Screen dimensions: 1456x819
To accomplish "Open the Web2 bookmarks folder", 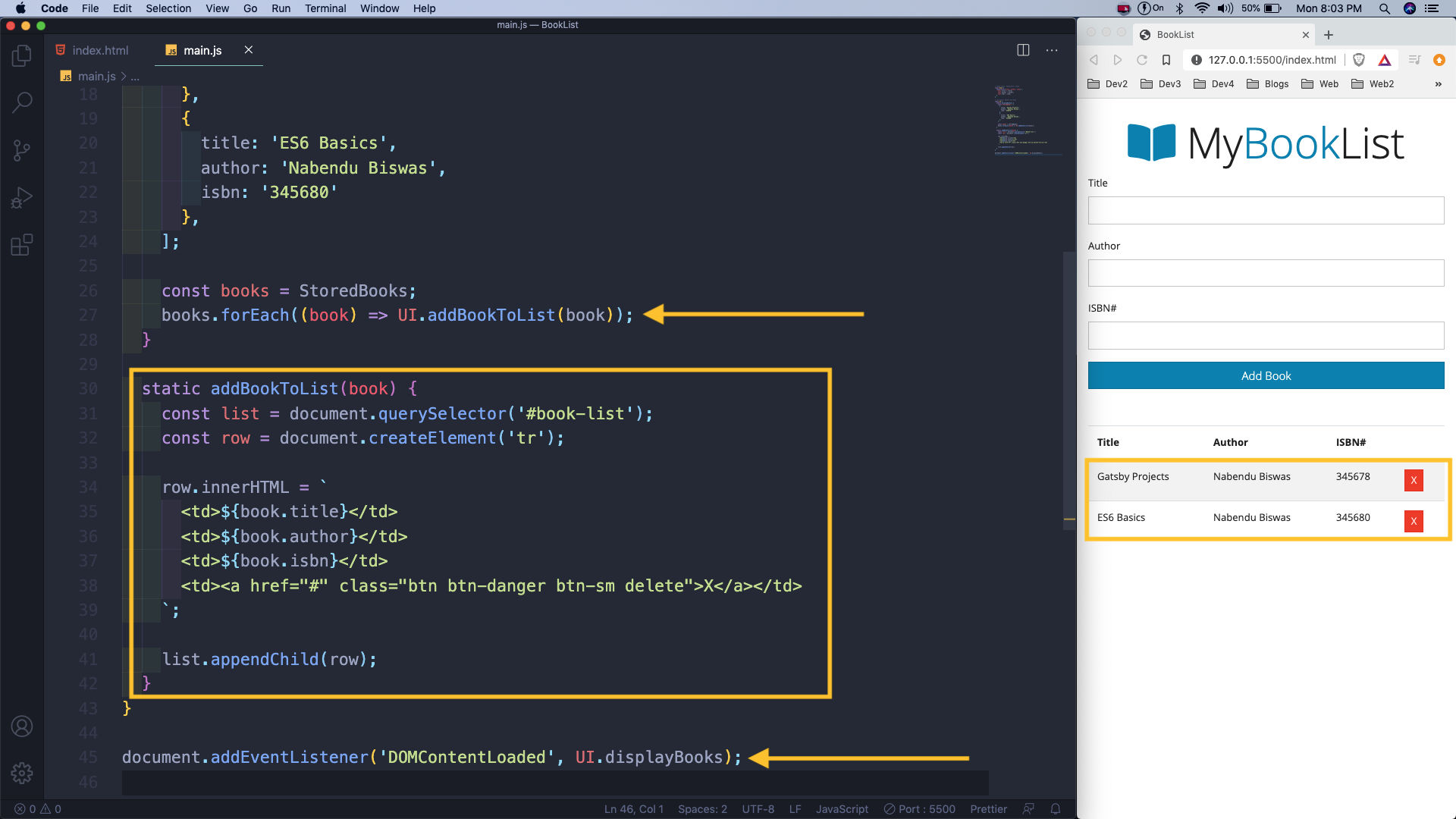I will [x=1373, y=84].
